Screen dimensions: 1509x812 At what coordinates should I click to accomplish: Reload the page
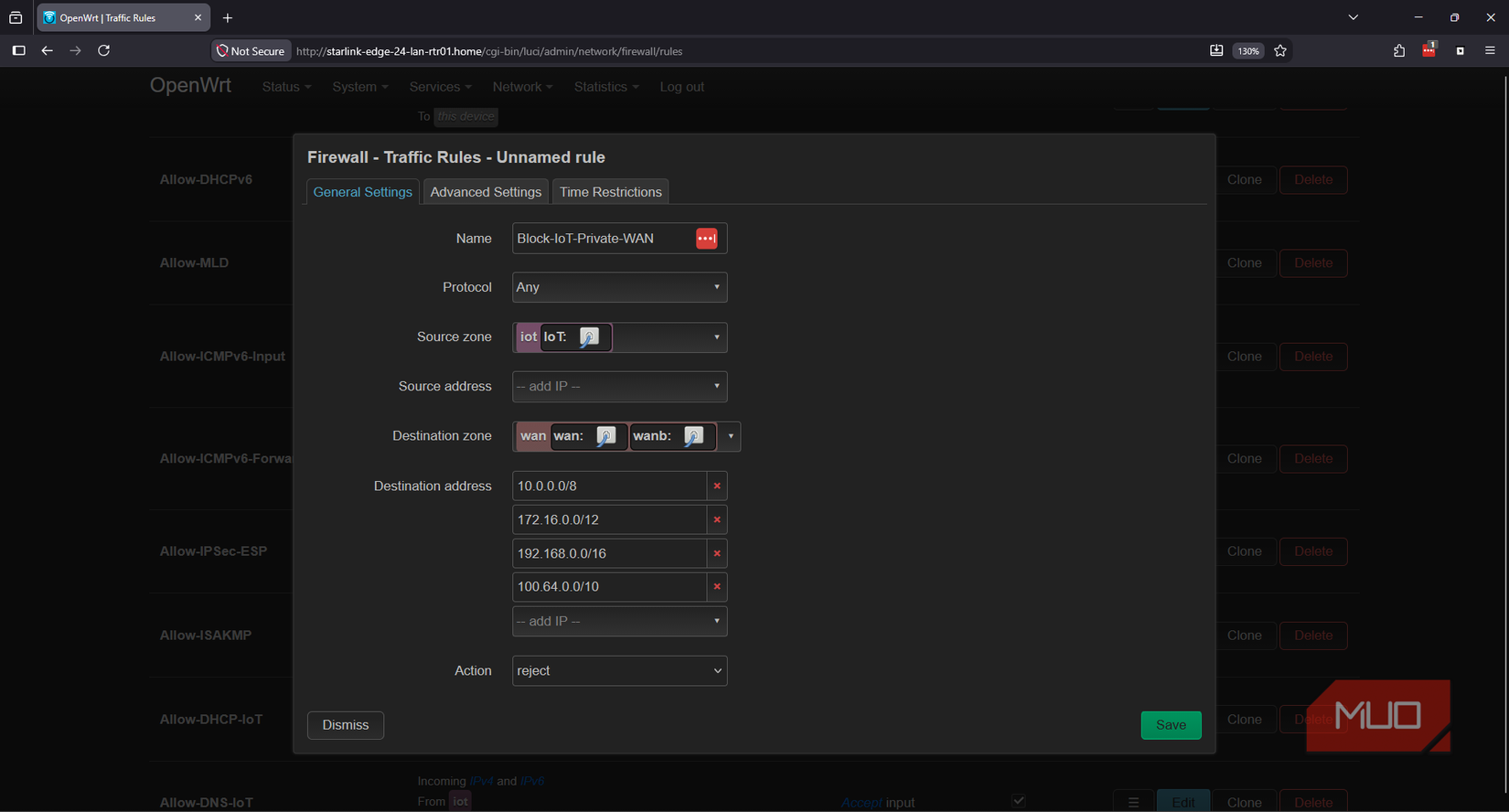(104, 51)
